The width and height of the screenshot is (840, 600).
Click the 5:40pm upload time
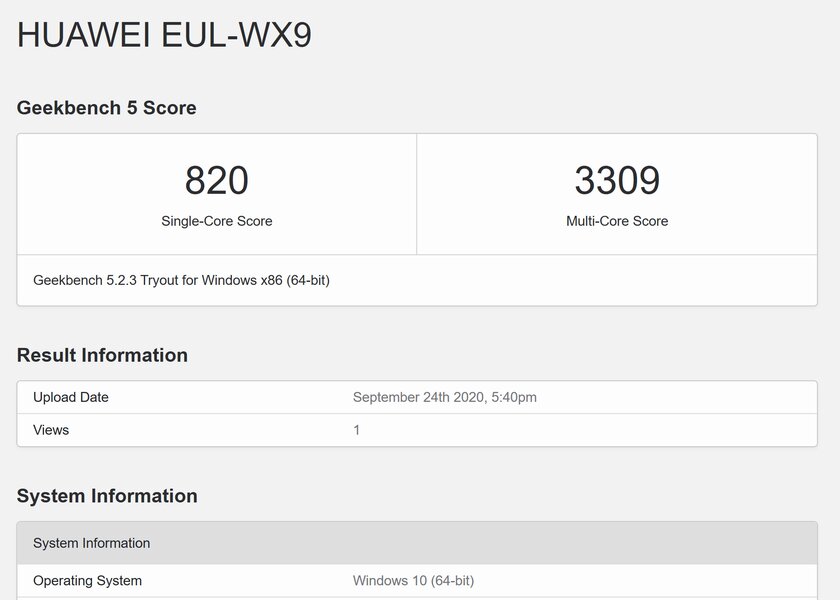point(514,397)
